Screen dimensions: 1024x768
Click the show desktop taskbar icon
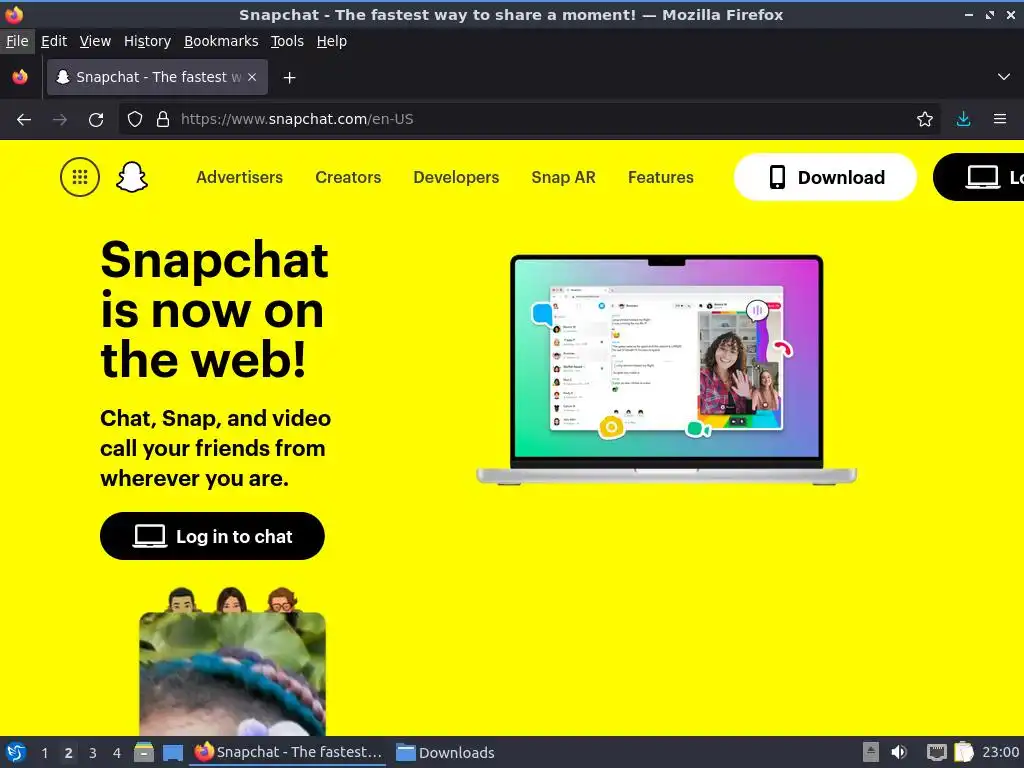[173, 752]
